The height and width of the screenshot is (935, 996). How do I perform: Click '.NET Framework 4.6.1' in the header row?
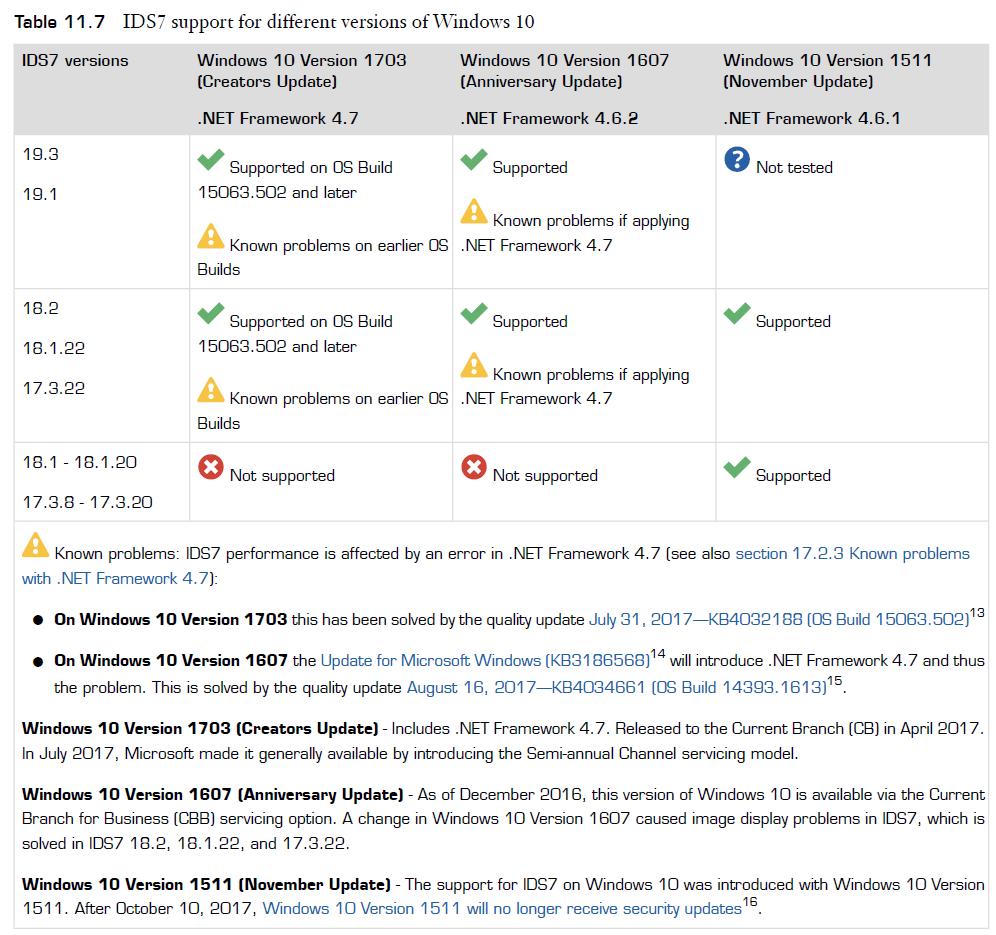[812, 119]
